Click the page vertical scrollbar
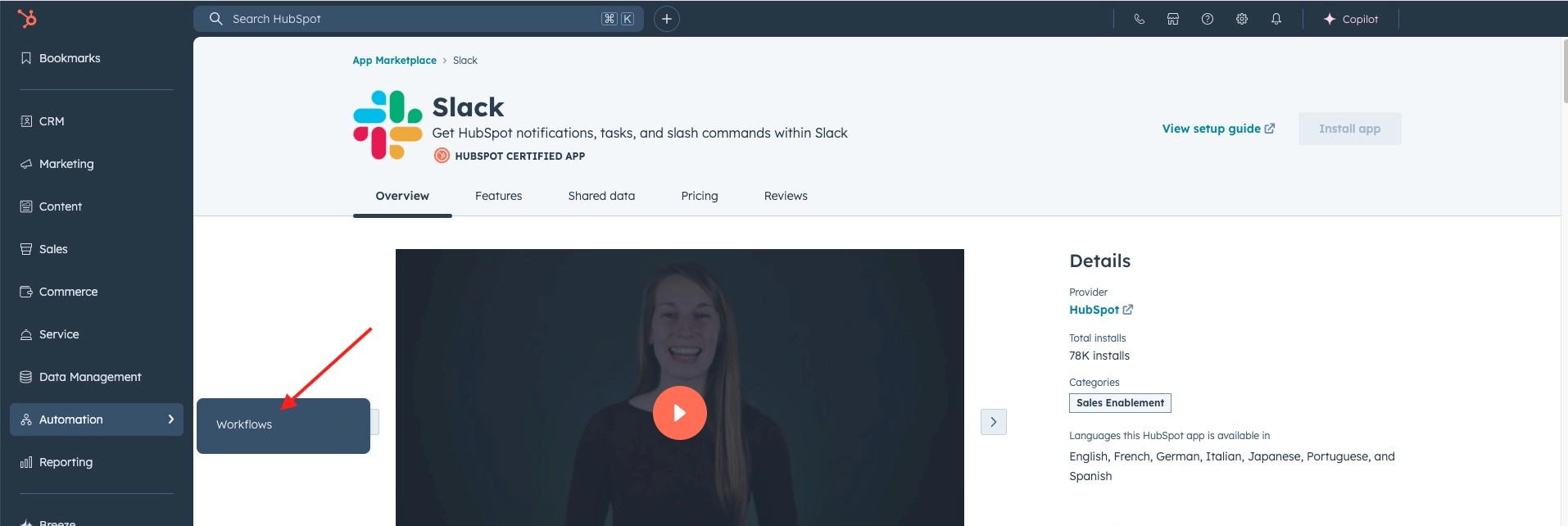 tap(1564, 70)
